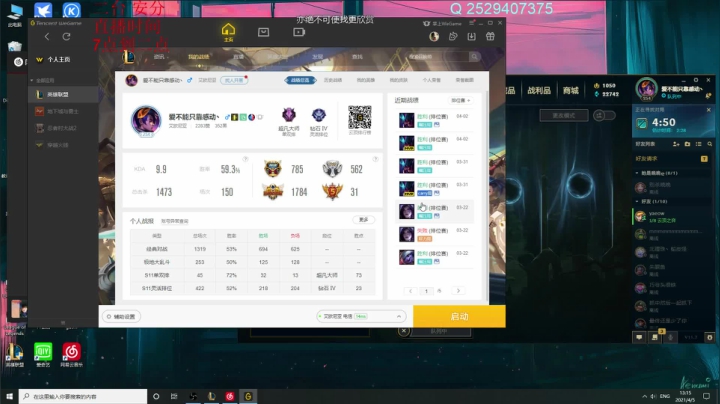720x404 pixels.
Task: Toggle party open switch in LoL client
Action: click(604, 115)
